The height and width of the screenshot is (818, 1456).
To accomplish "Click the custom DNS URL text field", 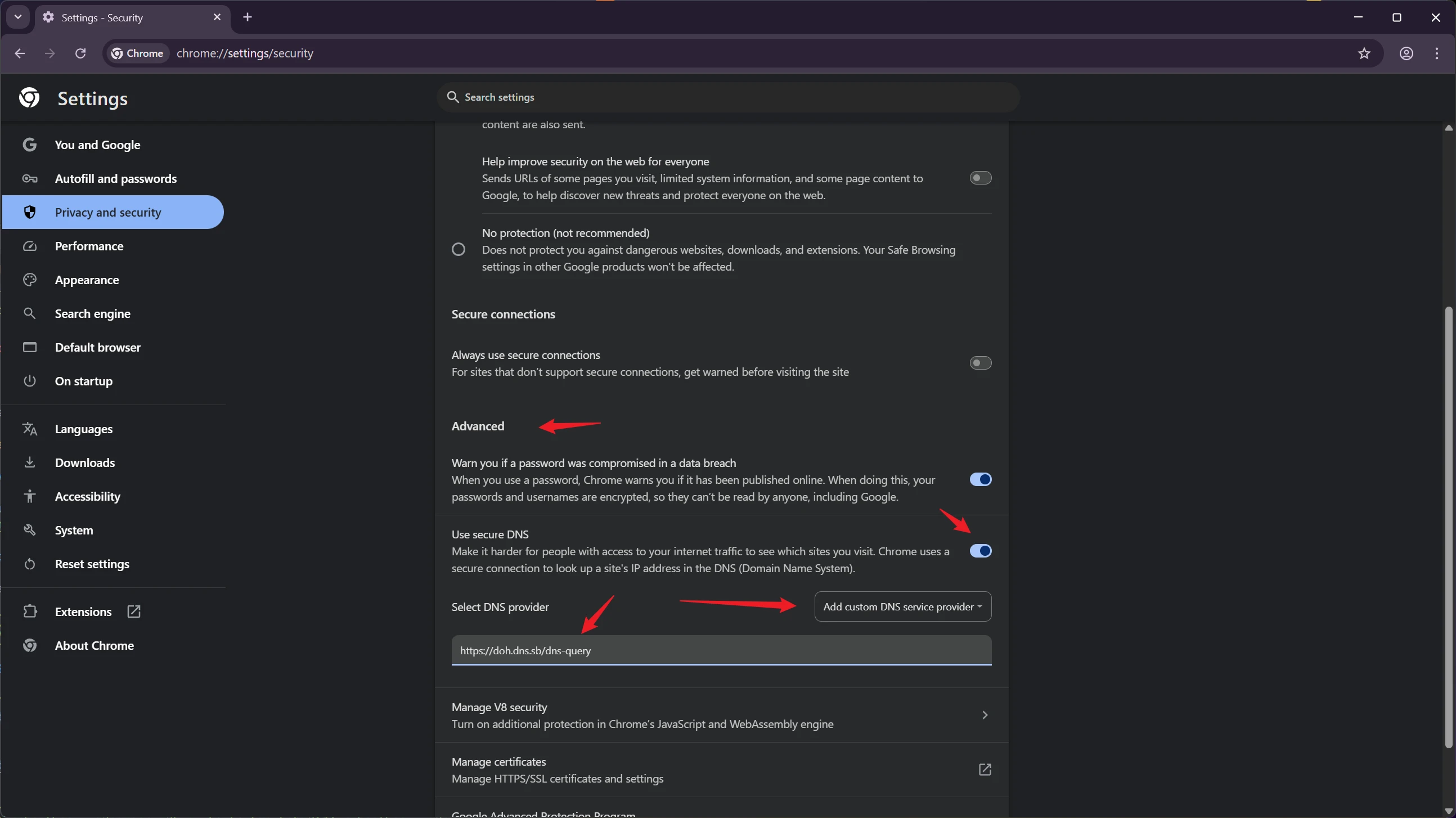I will (x=721, y=650).
